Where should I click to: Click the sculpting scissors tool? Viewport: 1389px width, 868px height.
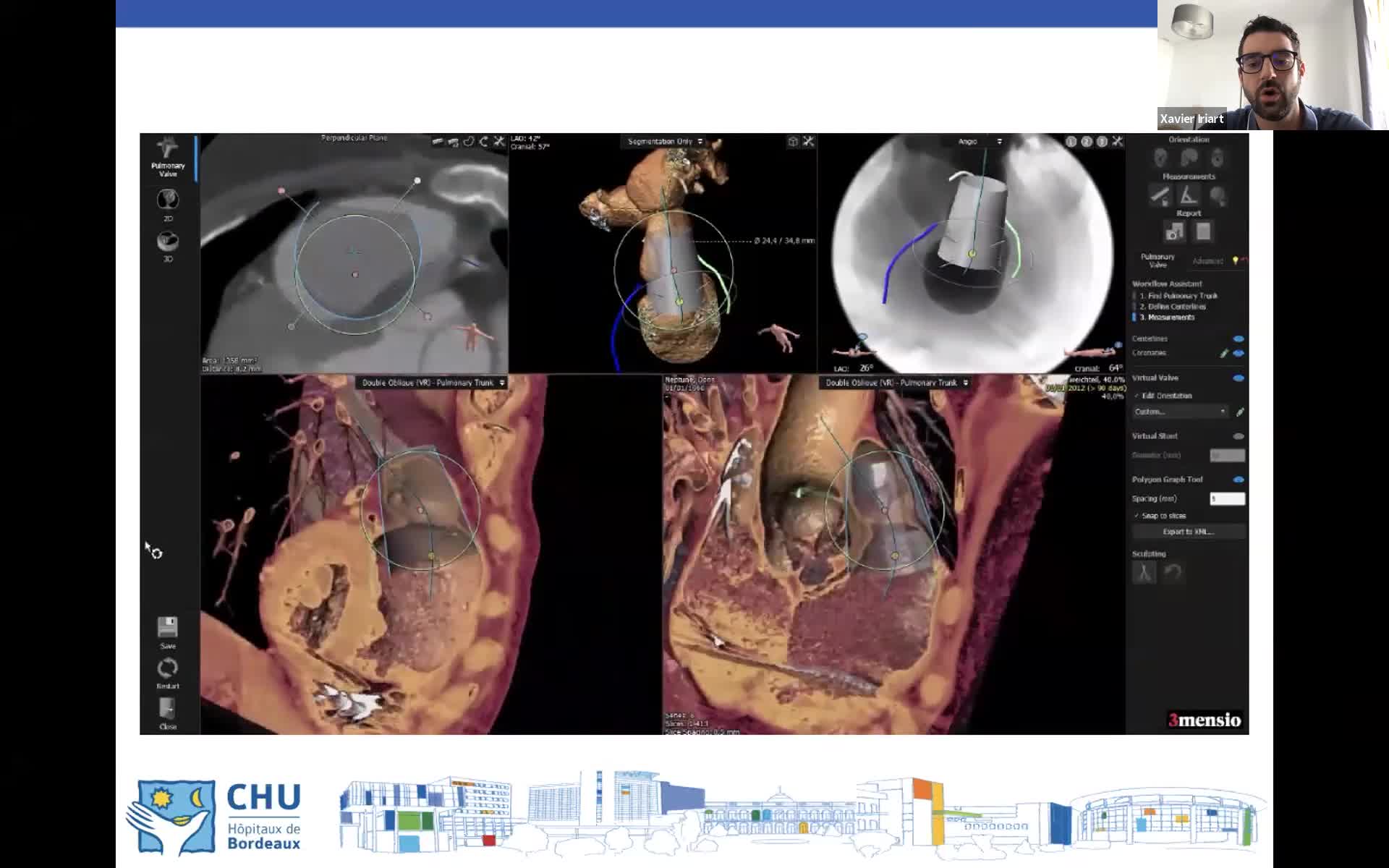pyautogui.click(x=1144, y=573)
